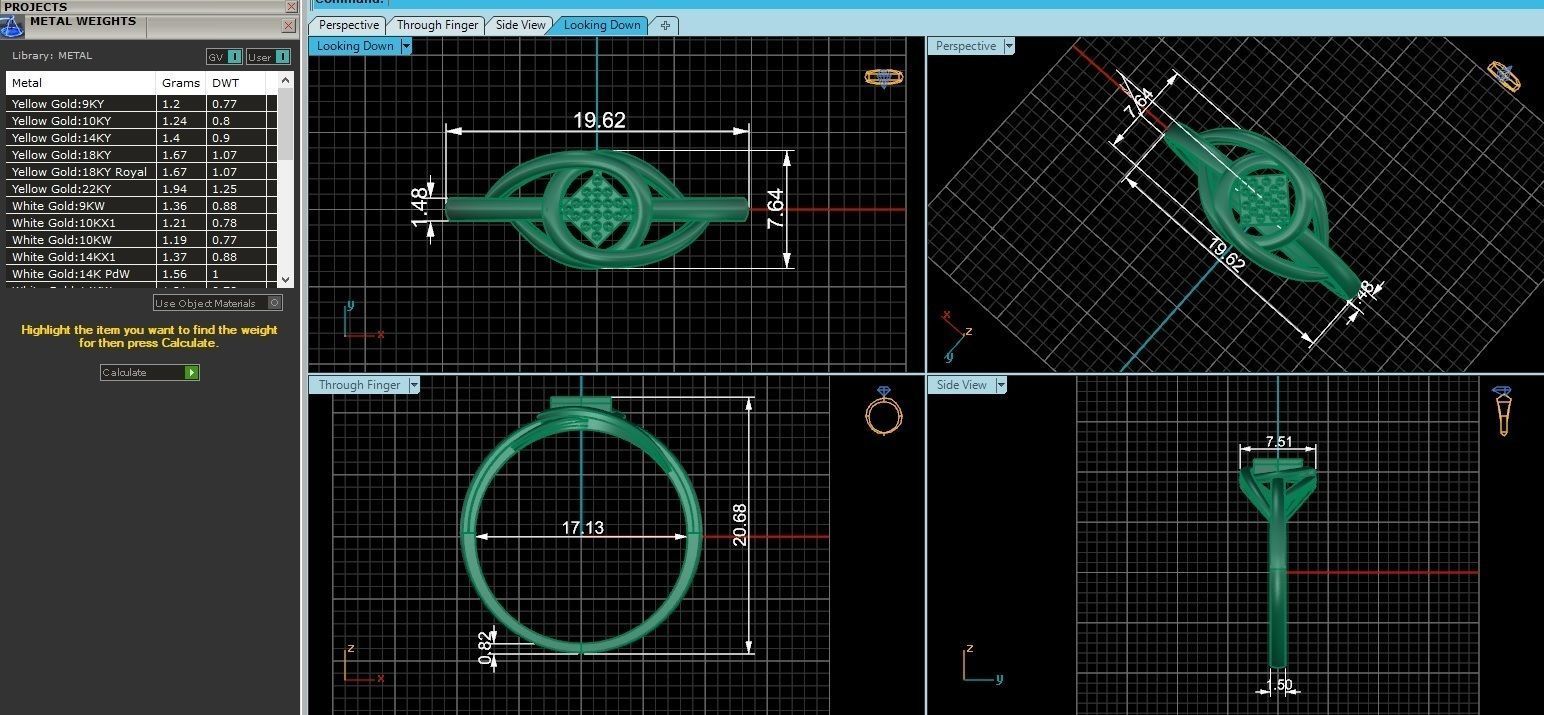Open the Through Finger viewport dropdown arrow
This screenshot has width=1544, height=715.
(x=414, y=385)
